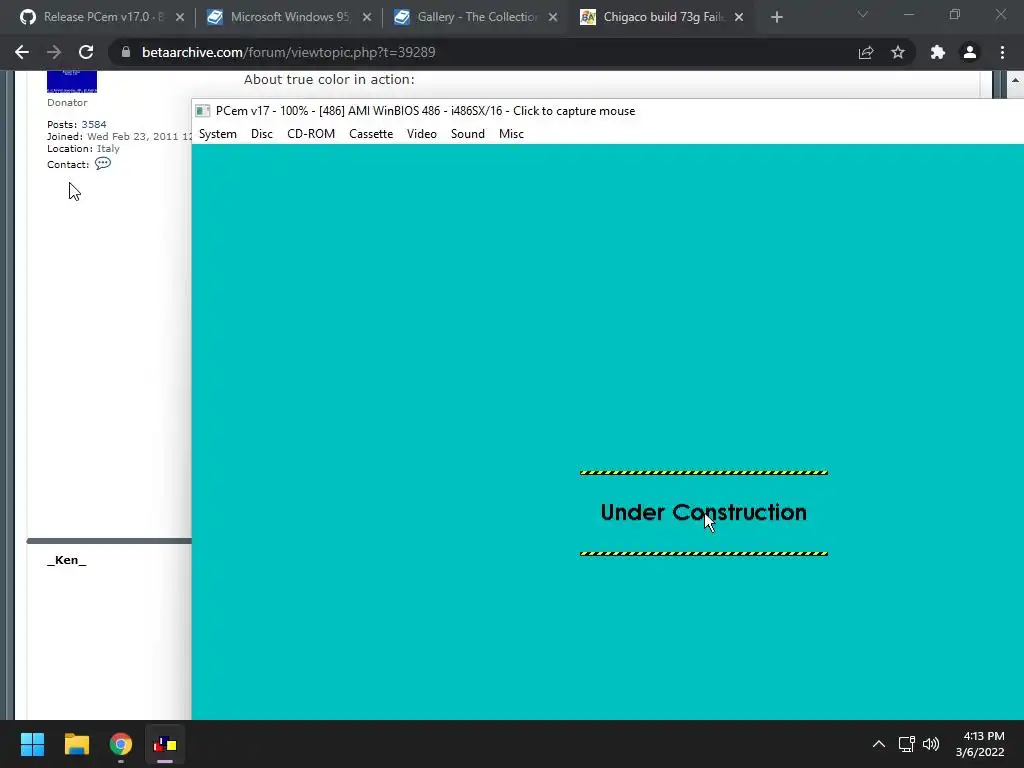Open the Chrome profile icon
This screenshot has height=768, width=1024.
[970, 52]
